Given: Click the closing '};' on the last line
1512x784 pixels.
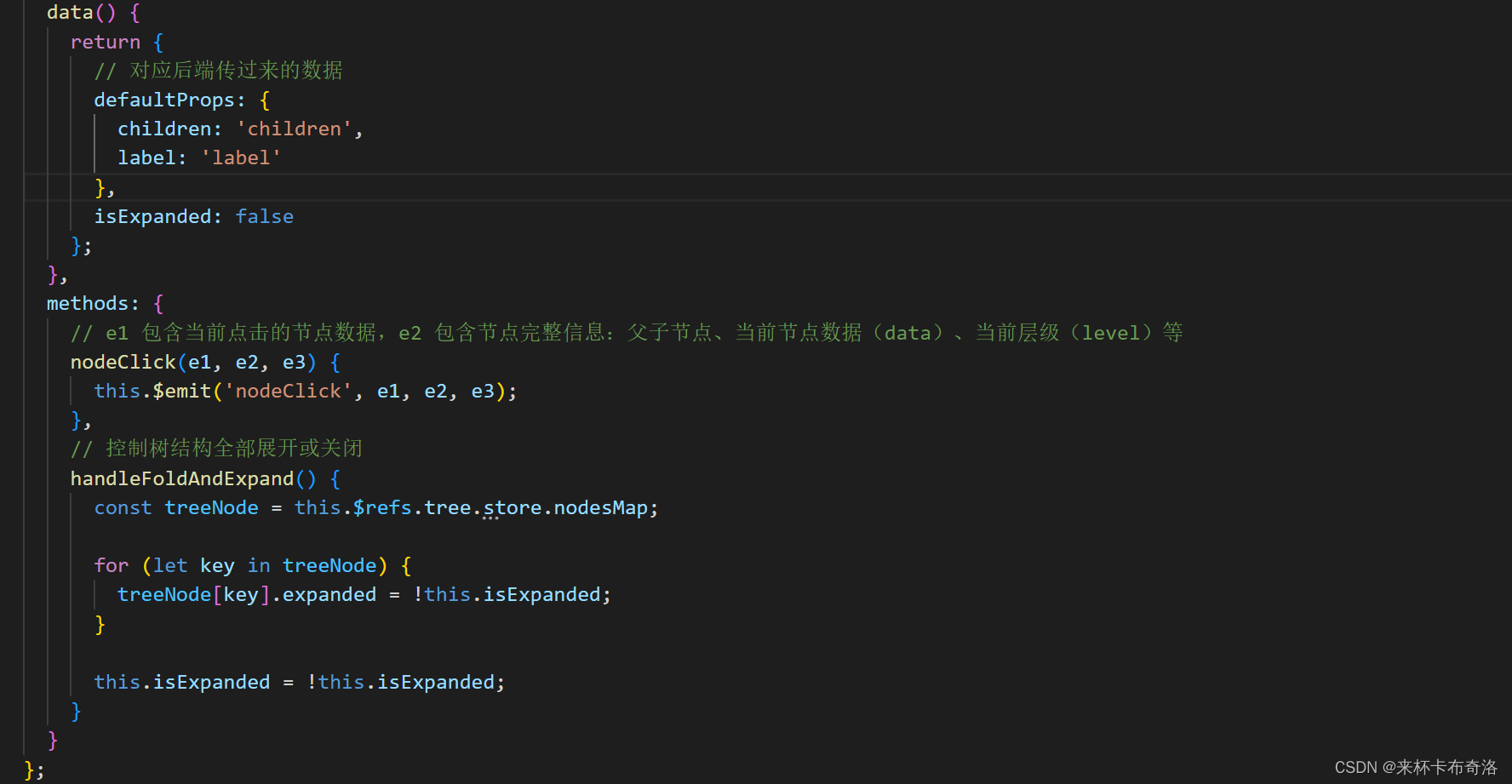Looking at the screenshot, I should (34, 770).
